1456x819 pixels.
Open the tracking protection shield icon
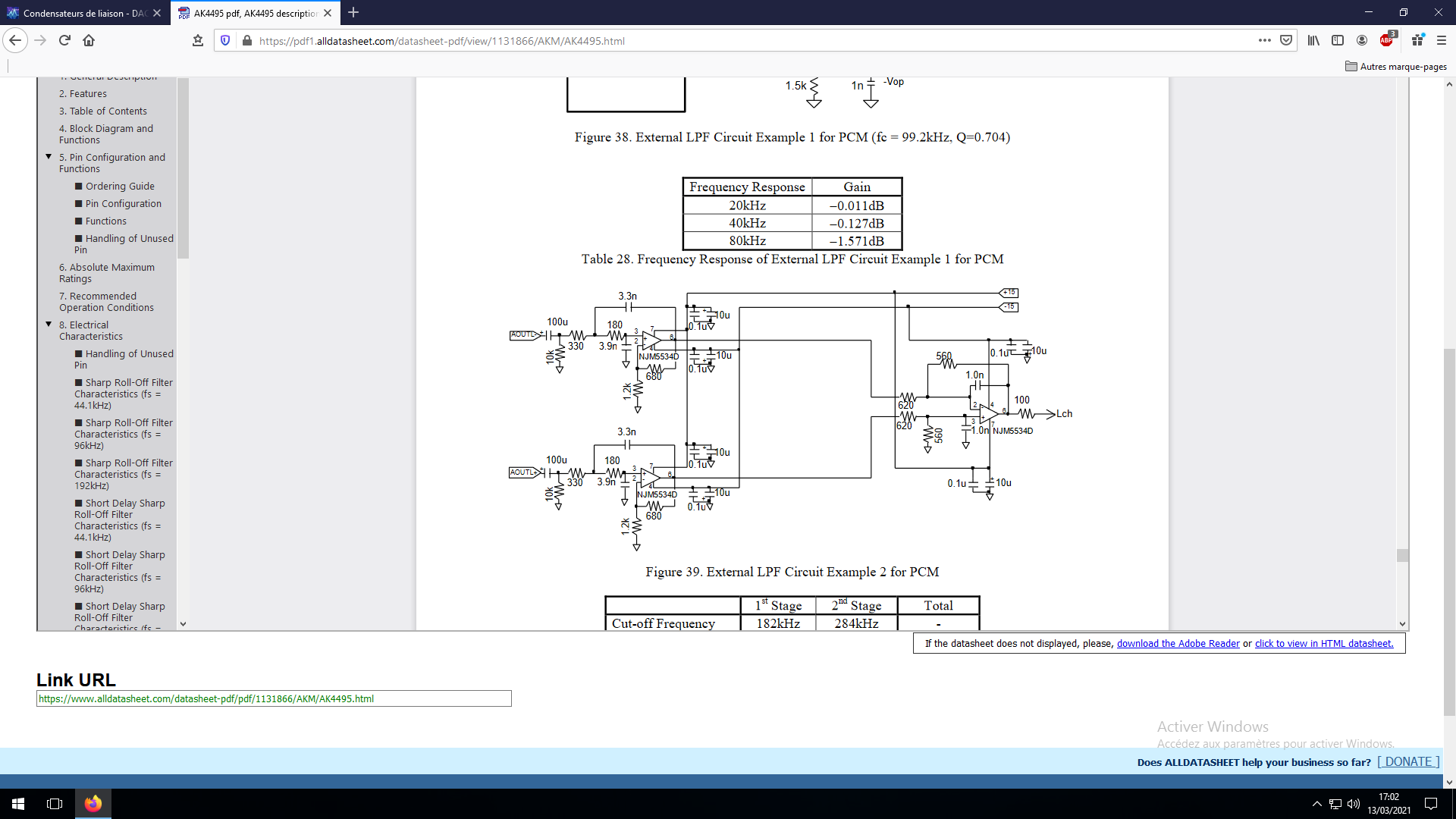pos(225,41)
